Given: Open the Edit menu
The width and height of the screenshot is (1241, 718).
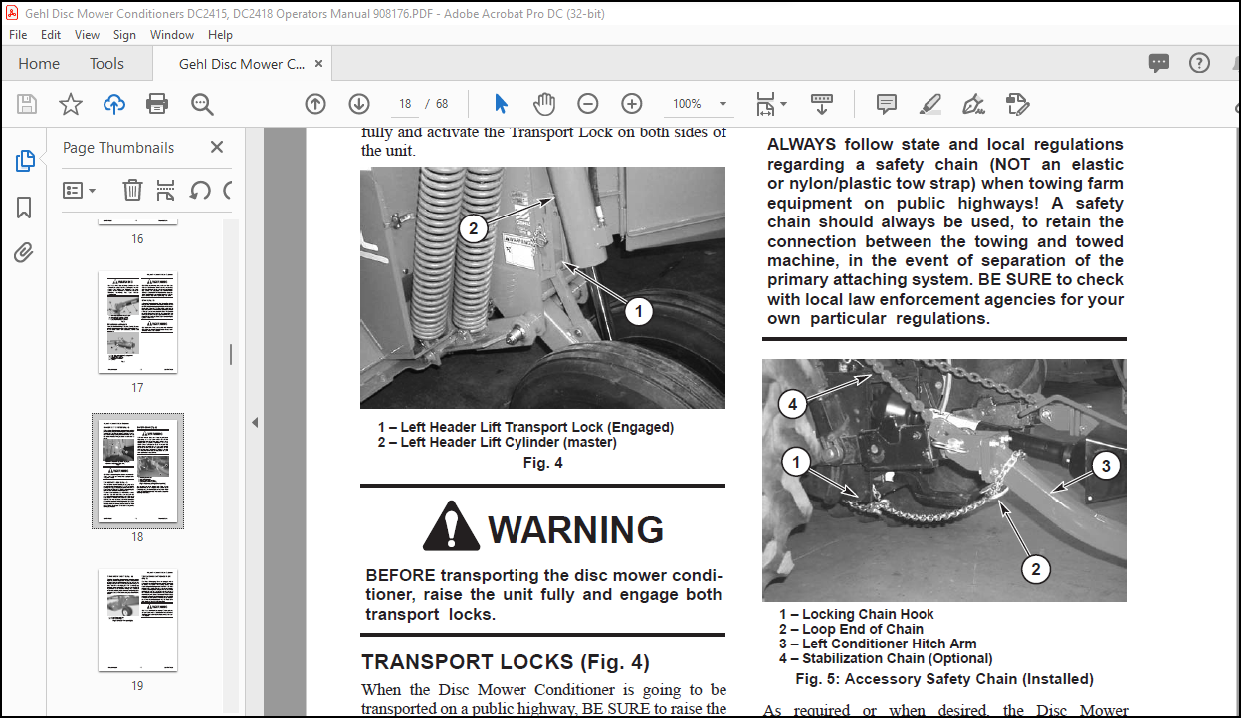Looking at the screenshot, I should tap(51, 34).
